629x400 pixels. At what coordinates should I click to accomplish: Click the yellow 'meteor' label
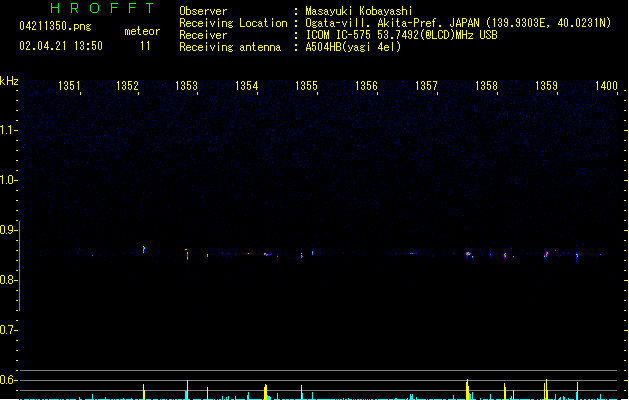coord(142,31)
